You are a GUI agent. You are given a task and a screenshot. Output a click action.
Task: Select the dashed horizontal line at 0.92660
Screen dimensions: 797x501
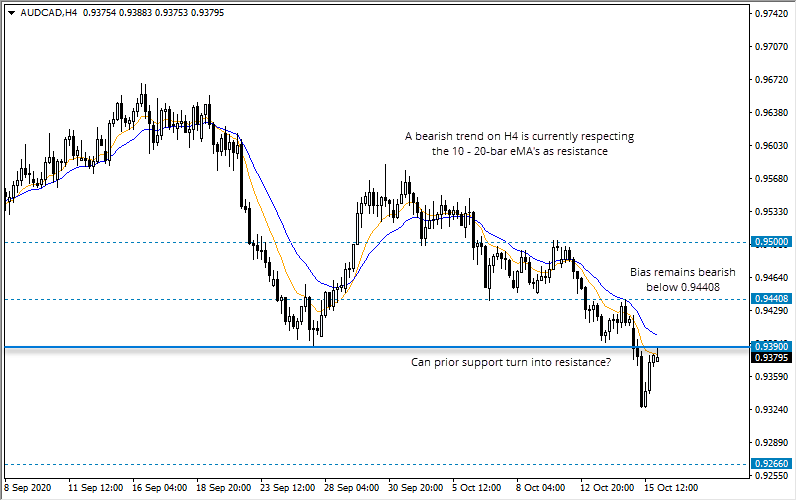[300, 464]
